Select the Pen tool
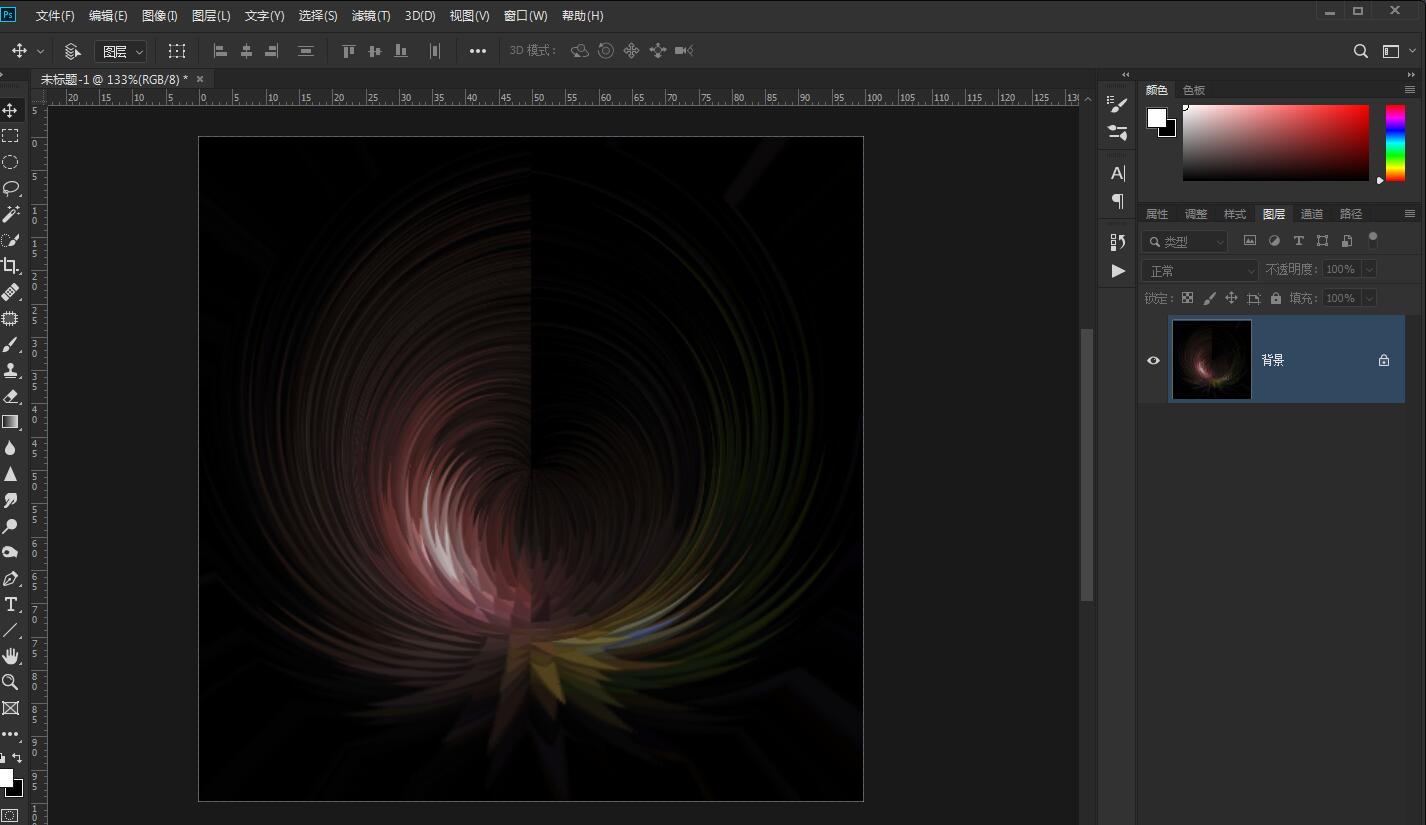This screenshot has height=825, width=1426. tap(11, 579)
